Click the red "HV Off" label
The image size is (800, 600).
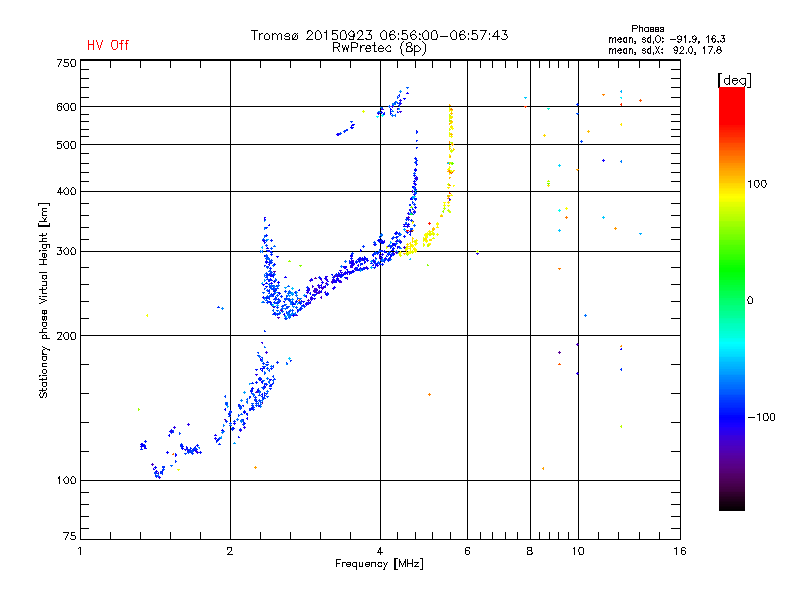pos(108,45)
